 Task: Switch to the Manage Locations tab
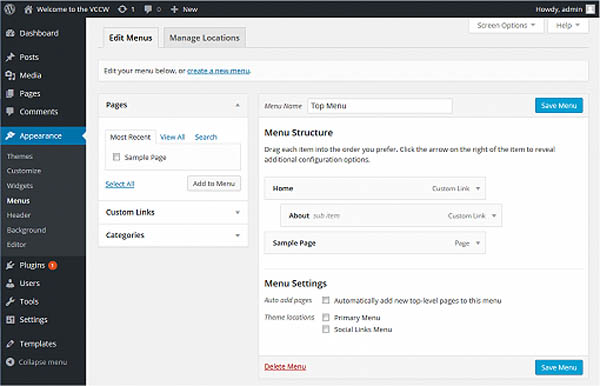204,37
